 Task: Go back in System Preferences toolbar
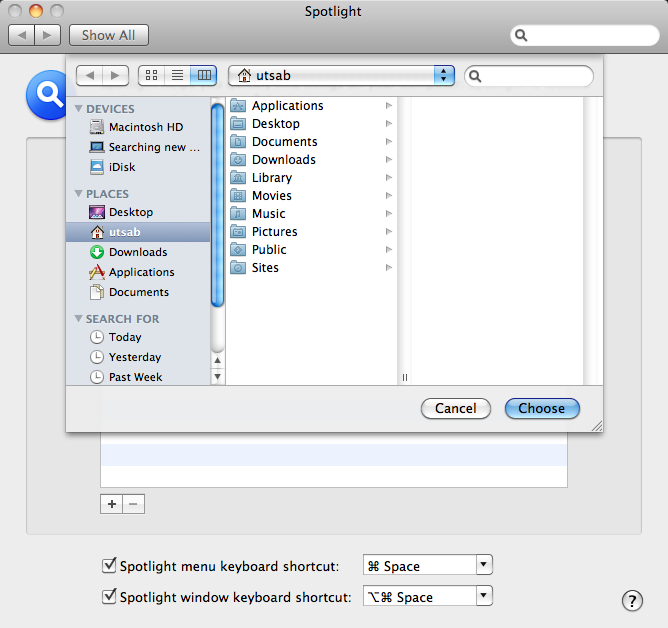tap(22, 35)
